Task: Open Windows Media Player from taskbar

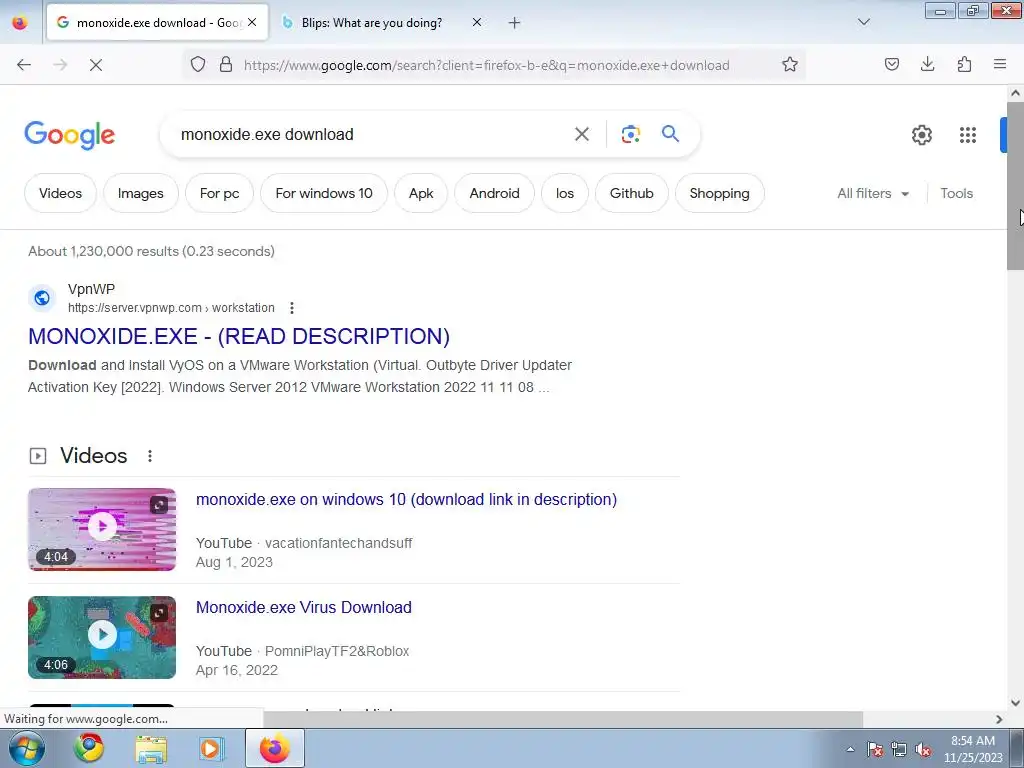Action: point(211,748)
